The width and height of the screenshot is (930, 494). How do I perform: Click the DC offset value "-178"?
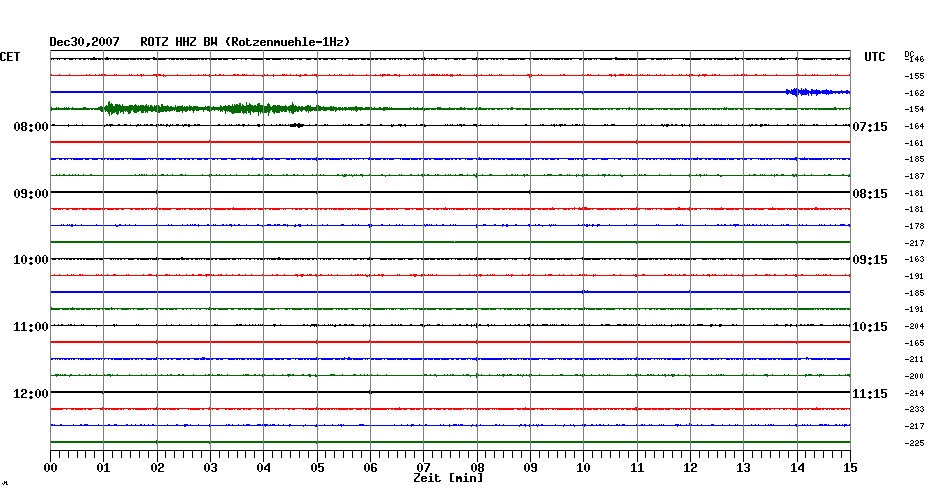tap(915, 226)
